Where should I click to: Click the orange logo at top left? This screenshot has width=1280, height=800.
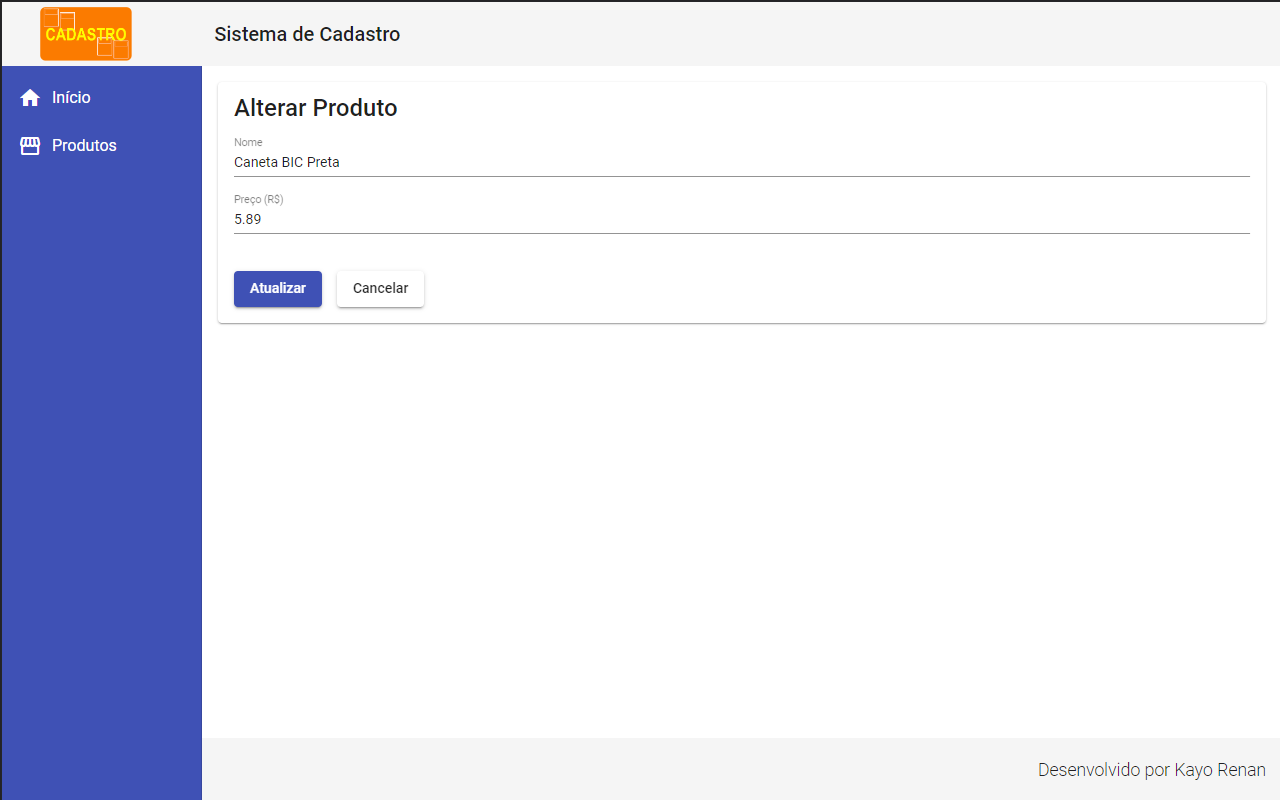[x=85, y=33]
